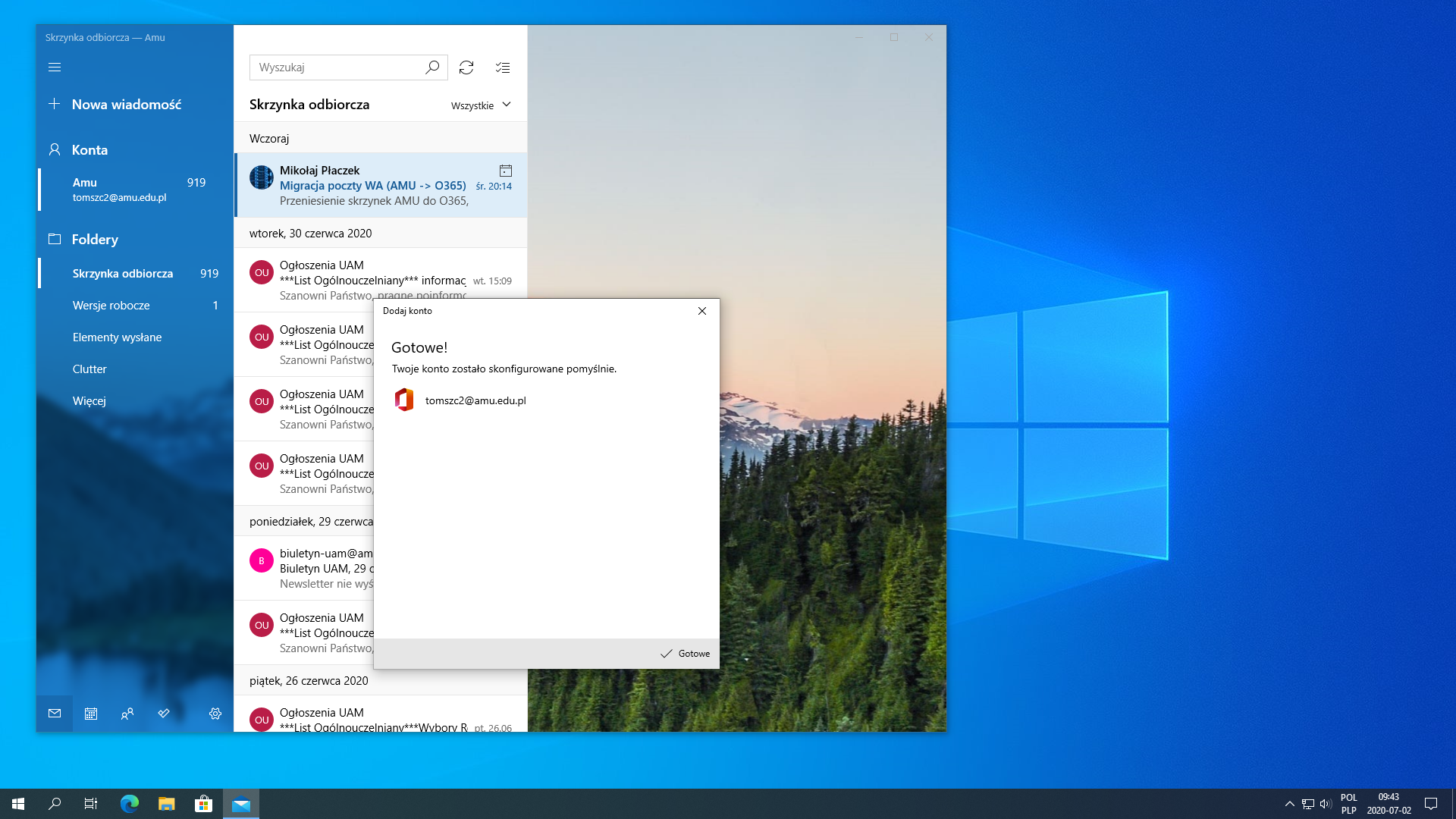Image resolution: width=1456 pixels, height=819 pixels.
Task: Expand the Konta accounts section
Action: [89, 150]
